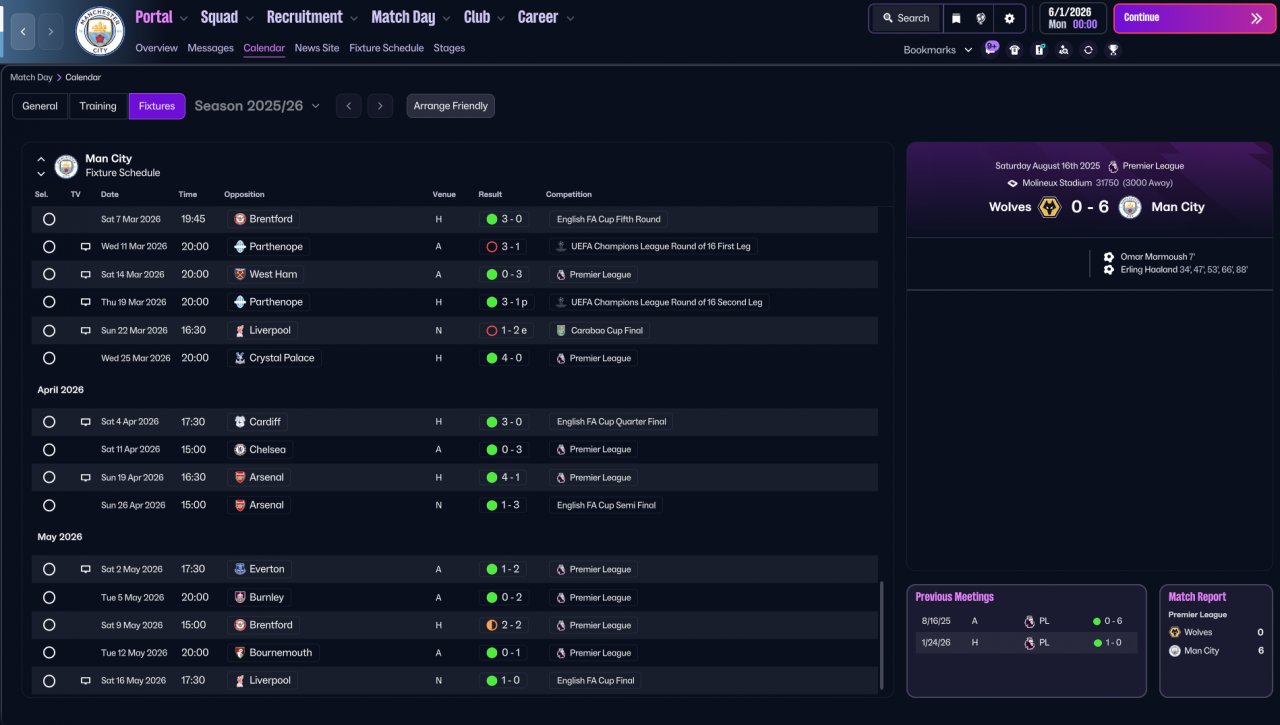The width and height of the screenshot is (1280, 725).
Task: Click the Wolves crest in the match summary
Action: [1050, 207]
